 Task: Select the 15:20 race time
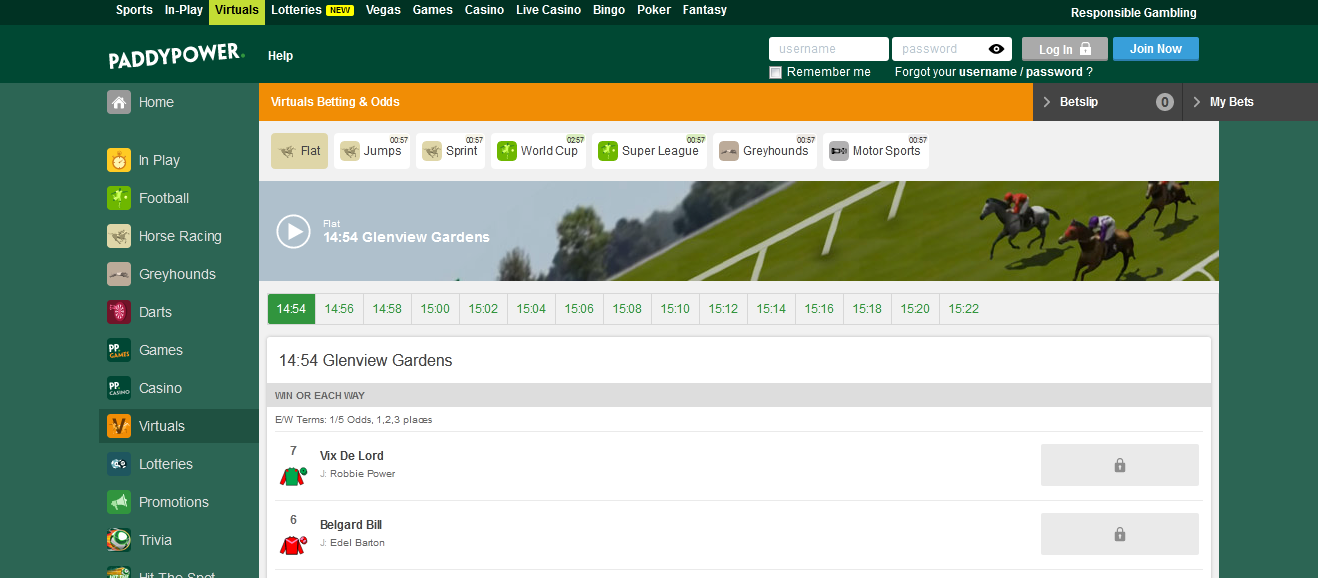click(x=915, y=309)
